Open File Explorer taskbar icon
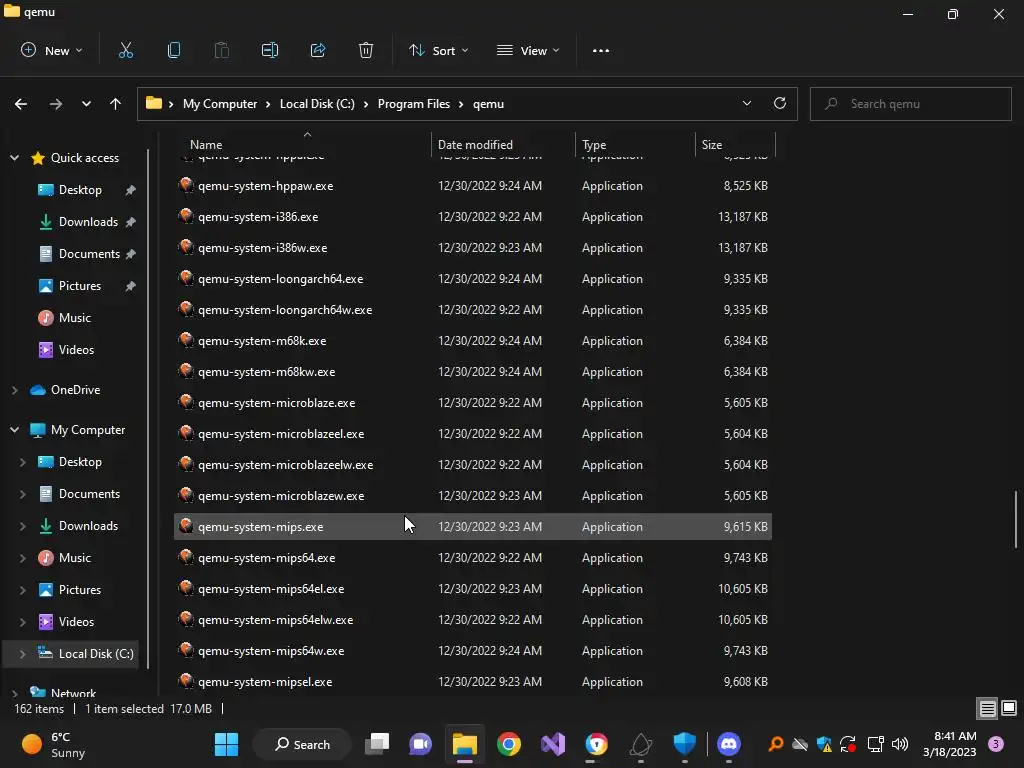The image size is (1024, 768). point(465,744)
